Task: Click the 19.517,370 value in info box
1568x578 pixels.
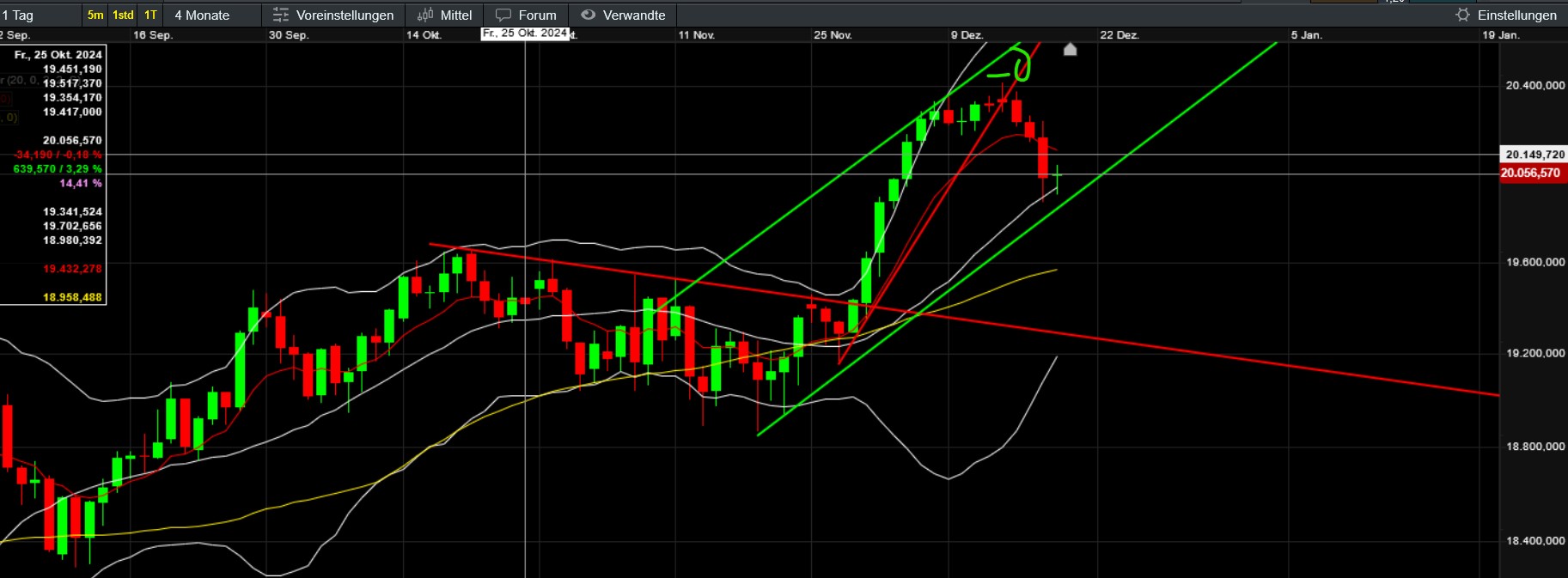Action: (x=73, y=83)
